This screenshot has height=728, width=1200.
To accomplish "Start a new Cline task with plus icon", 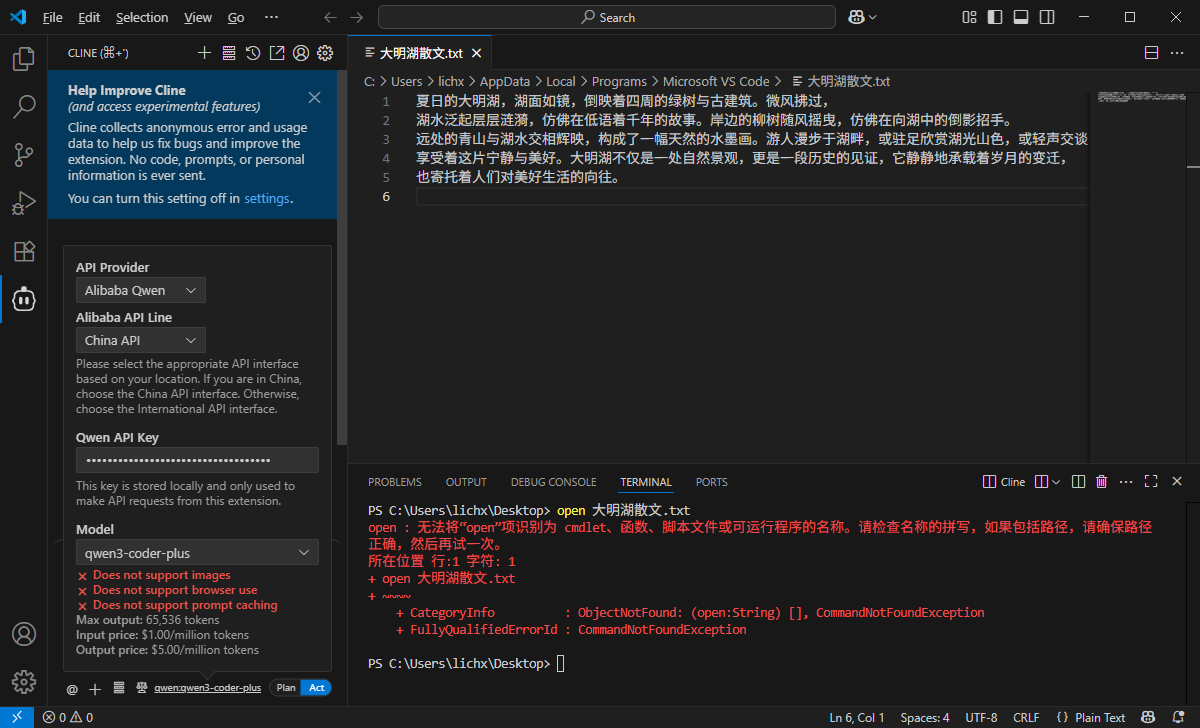I will tap(204, 53).
